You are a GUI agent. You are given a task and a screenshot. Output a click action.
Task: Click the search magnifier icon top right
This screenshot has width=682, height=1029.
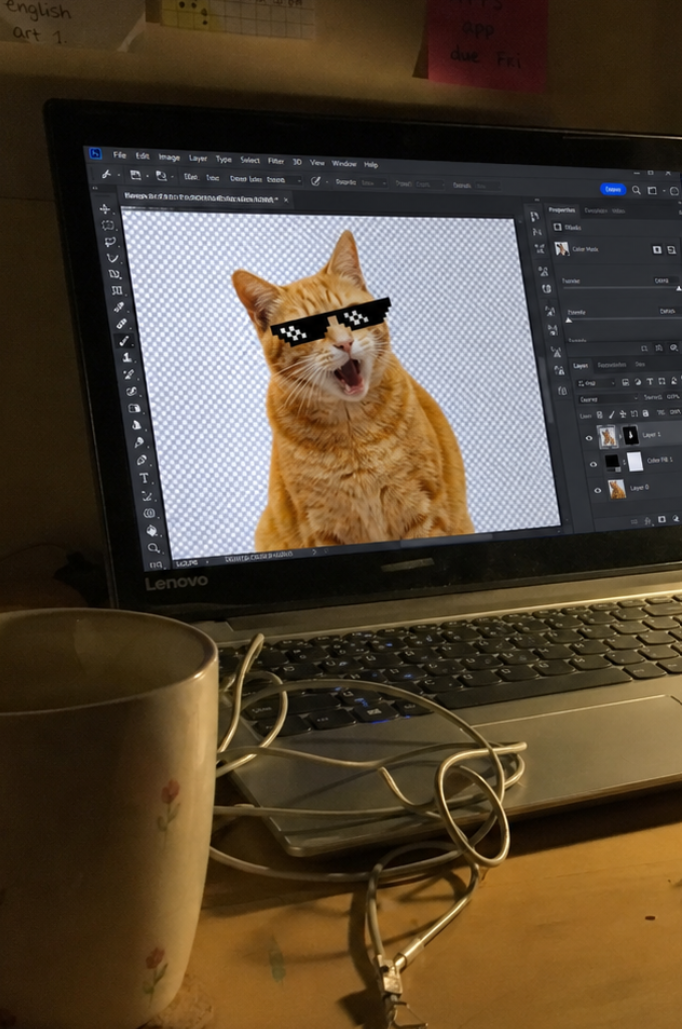[636, 190]
